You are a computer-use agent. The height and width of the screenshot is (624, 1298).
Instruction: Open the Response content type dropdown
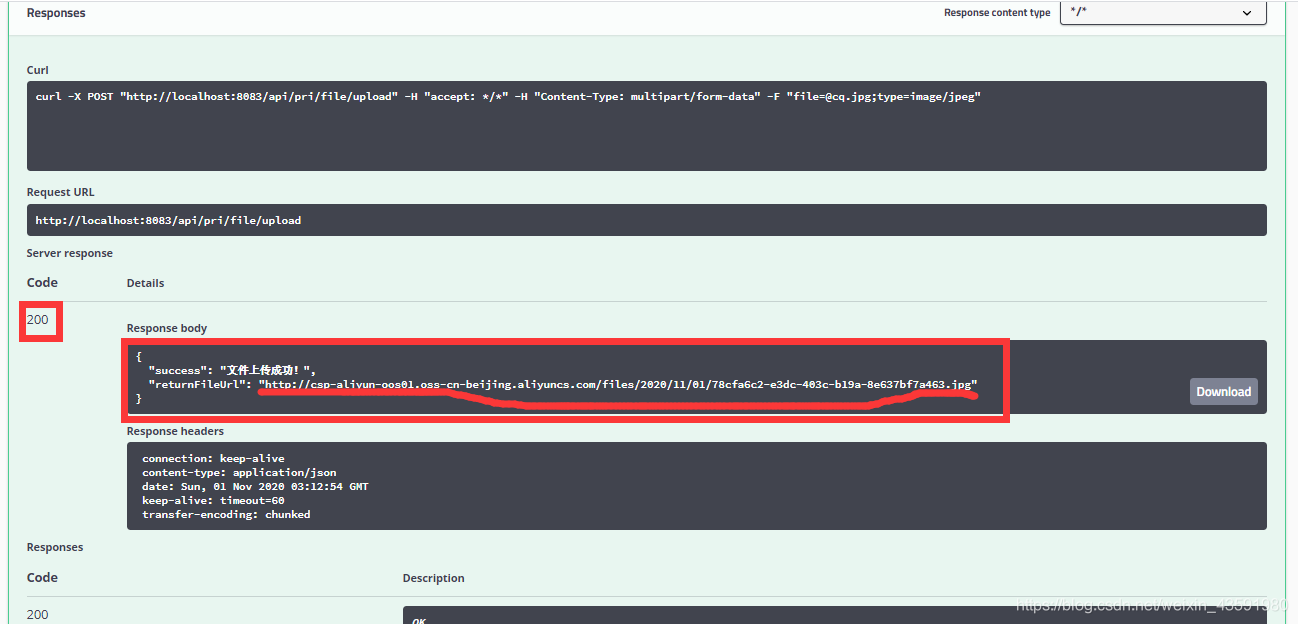(1163, 13)
